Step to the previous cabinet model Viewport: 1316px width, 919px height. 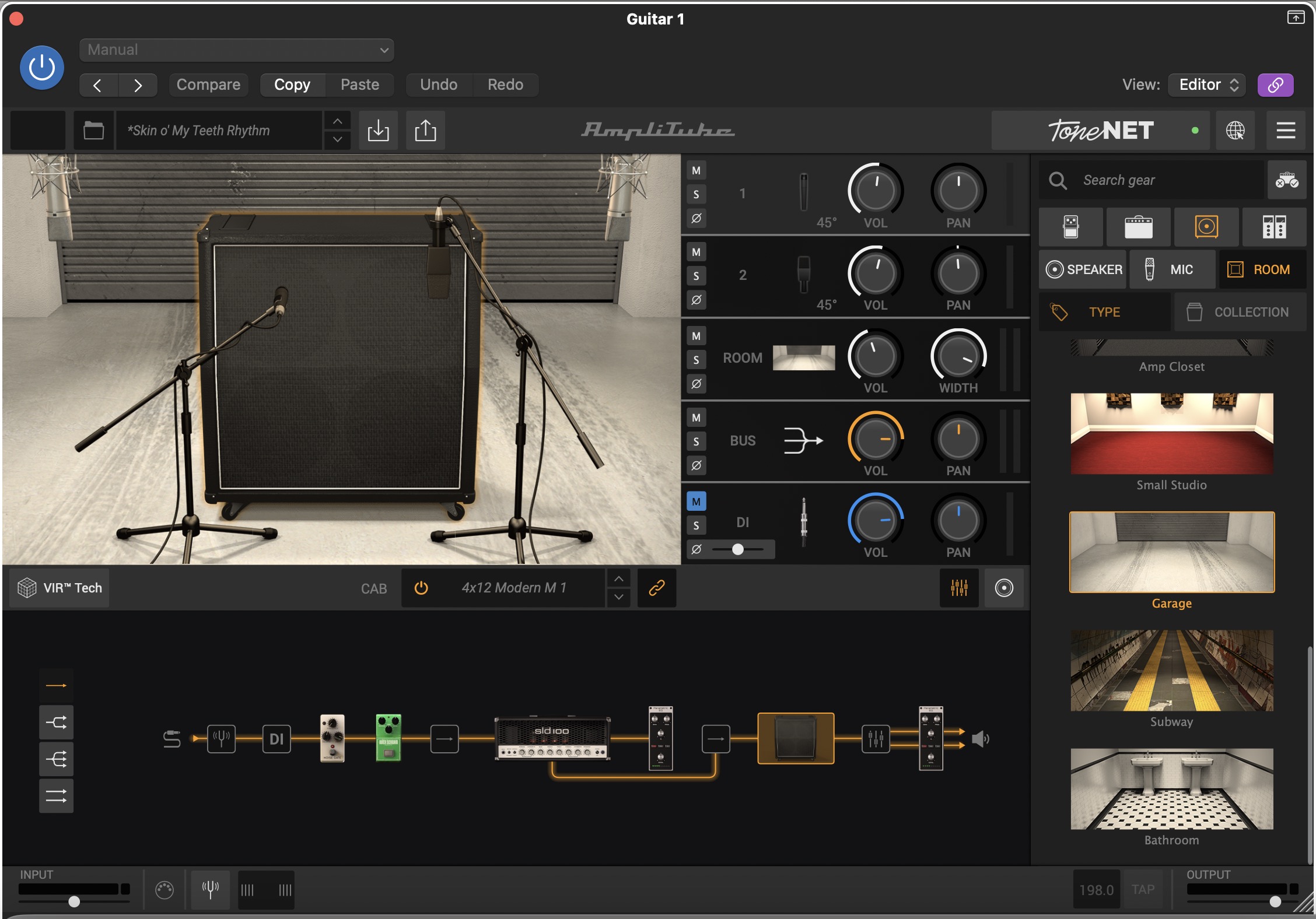tap(619, 578)
